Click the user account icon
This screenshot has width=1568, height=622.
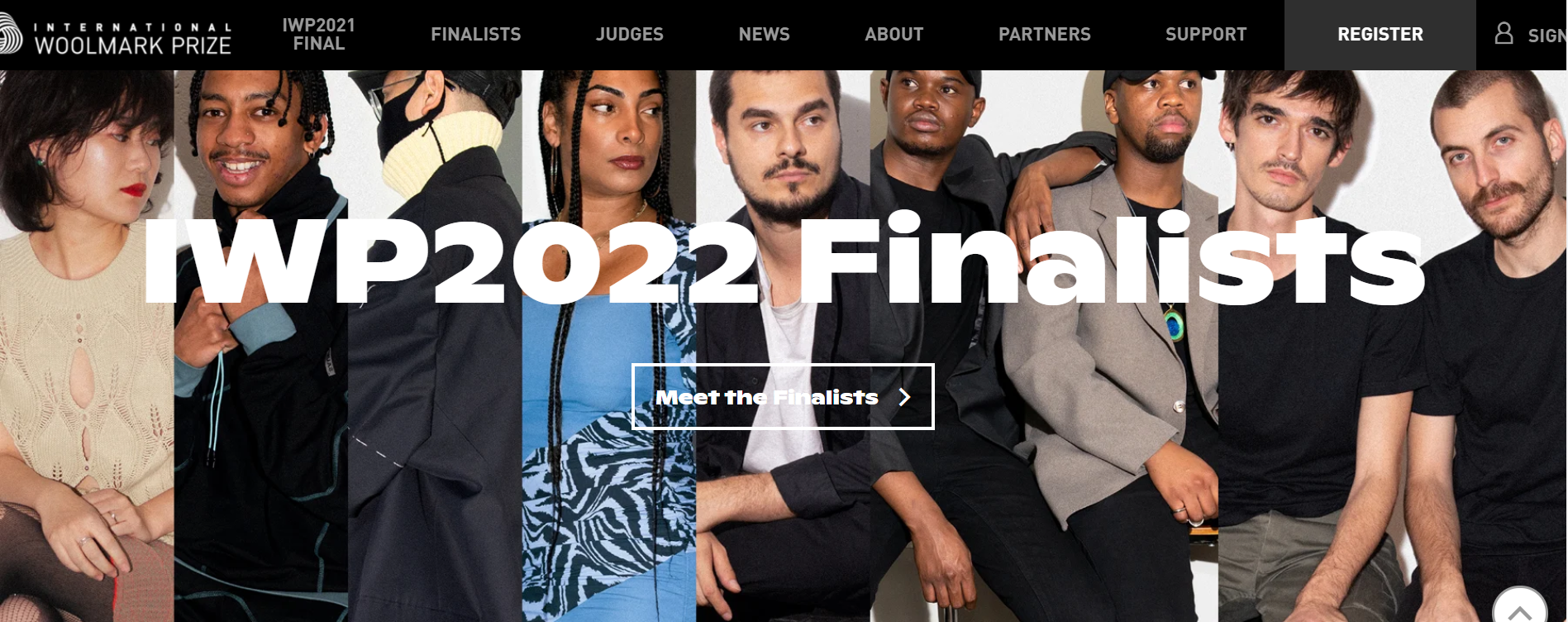pyautogui.click(x=1504, y=33)
